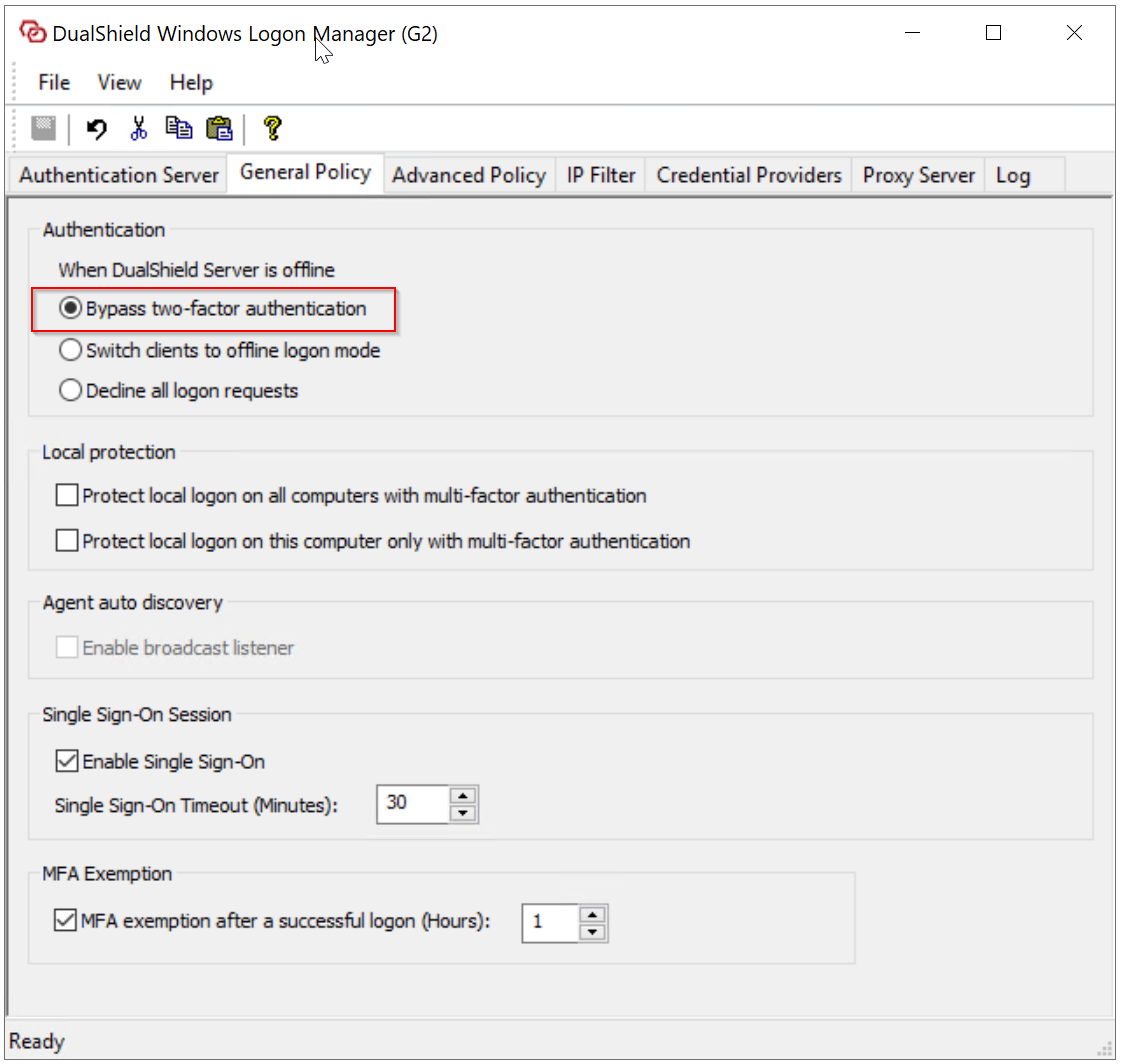The width and height of the screenshot is (1123, 1064).
Task: Open the File menu
Action: [54, 82]
